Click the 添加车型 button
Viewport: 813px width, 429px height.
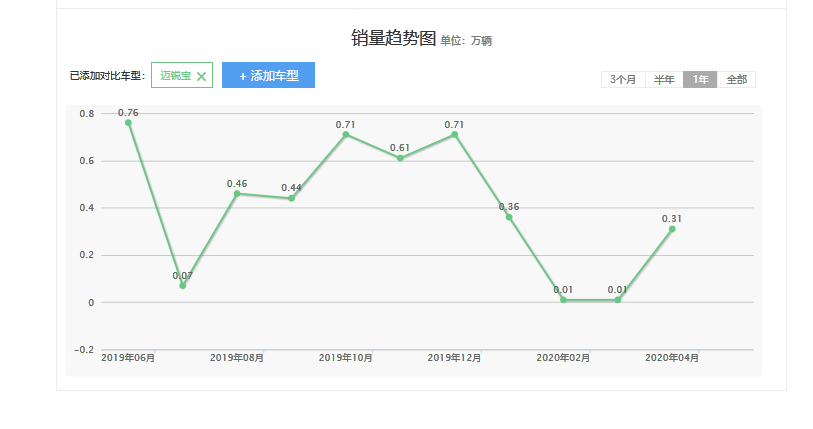coord(268,75)
